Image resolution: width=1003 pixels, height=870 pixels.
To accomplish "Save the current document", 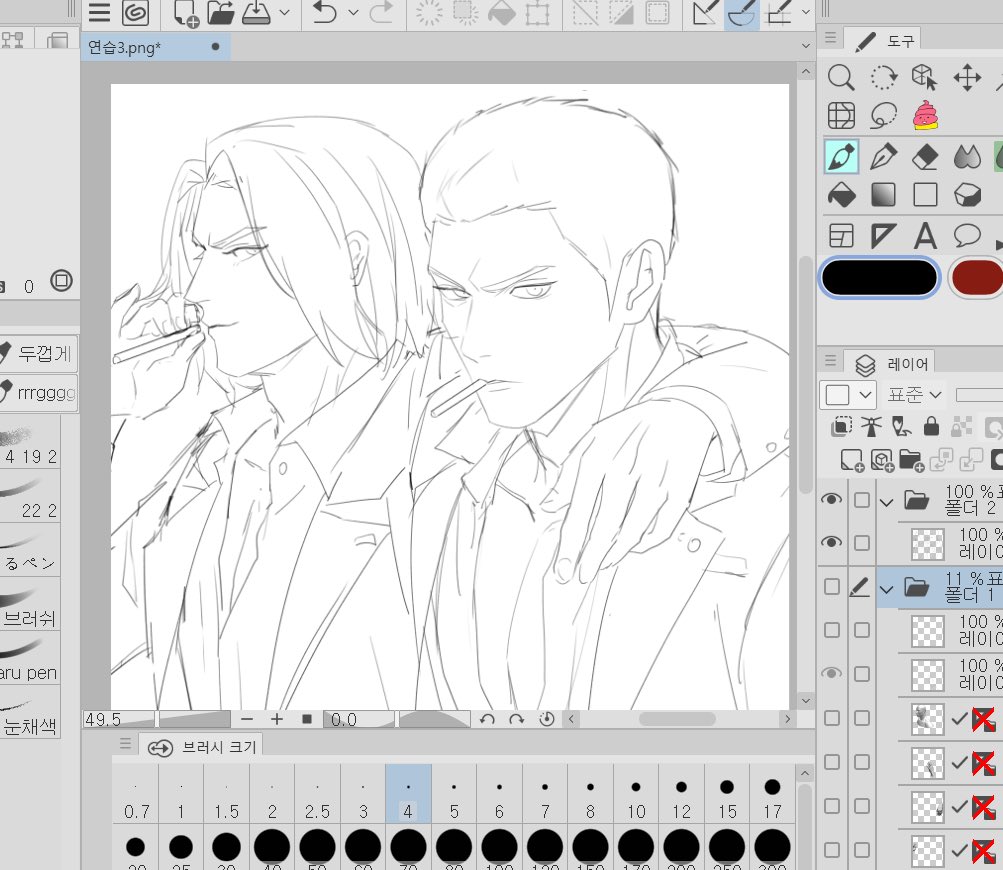I will (x=256, y=12).
